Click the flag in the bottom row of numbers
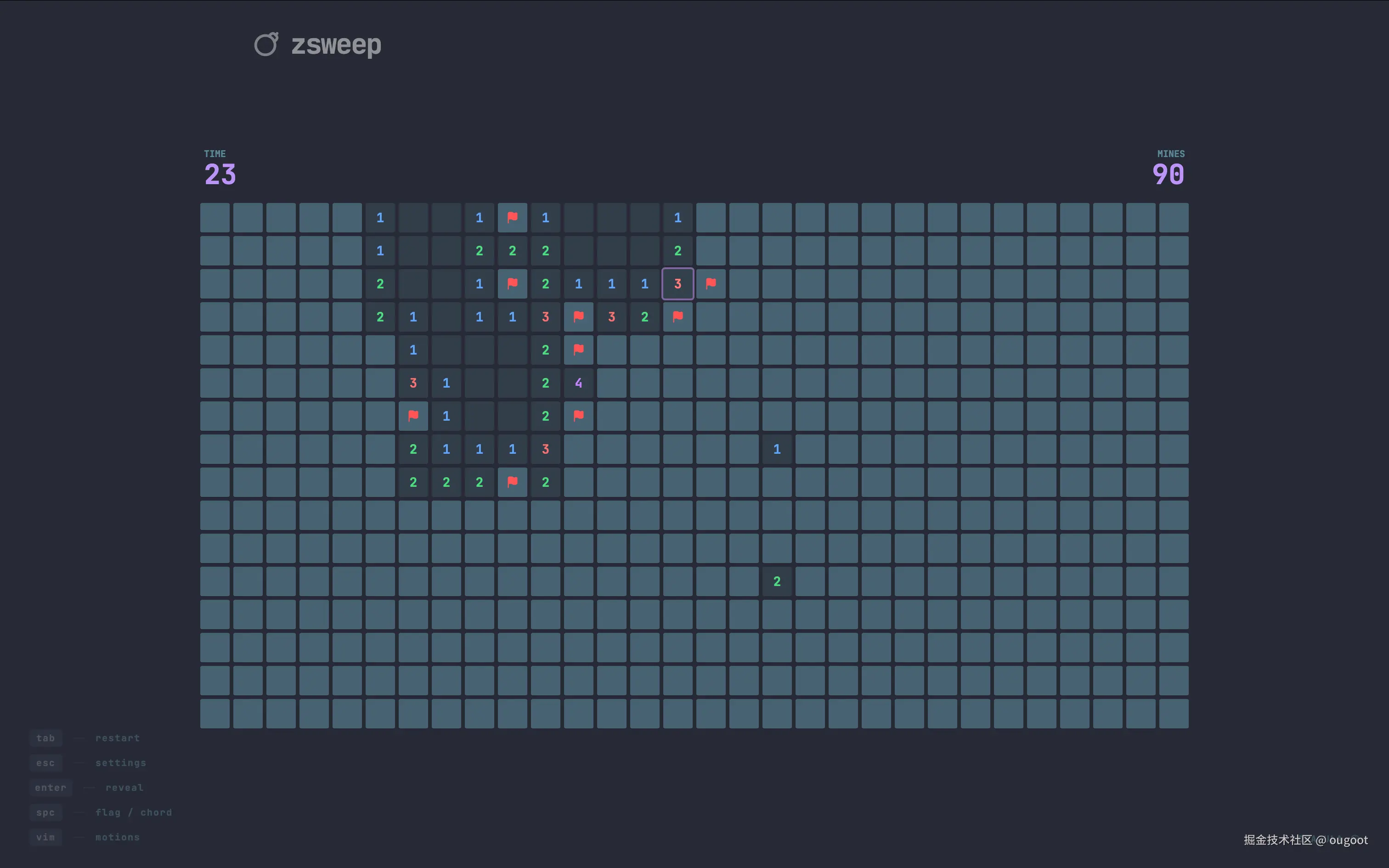 coord(513,482)
